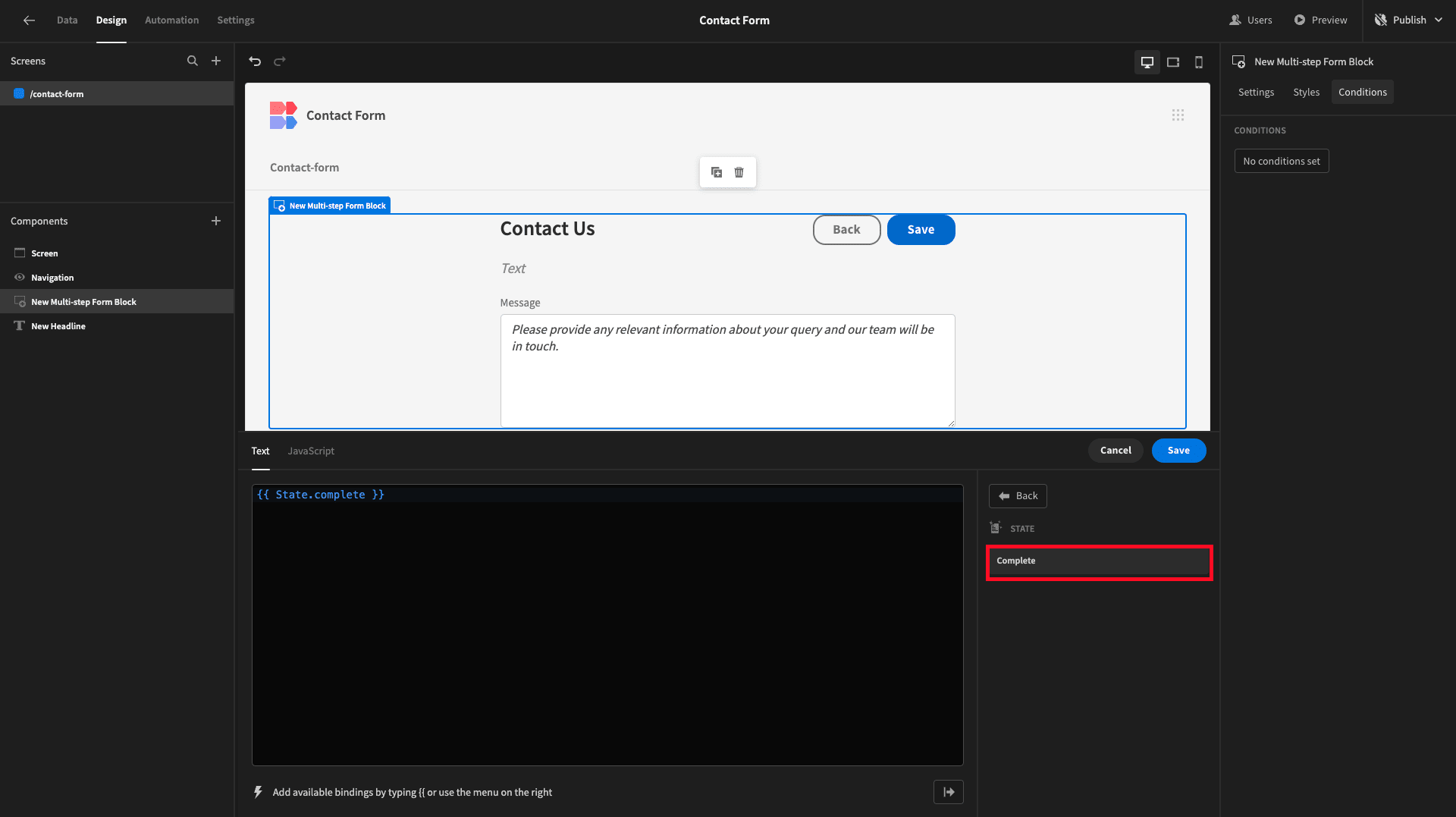
Task: Click the Contact-form navigation link
Action: click(x=304, y=168)
